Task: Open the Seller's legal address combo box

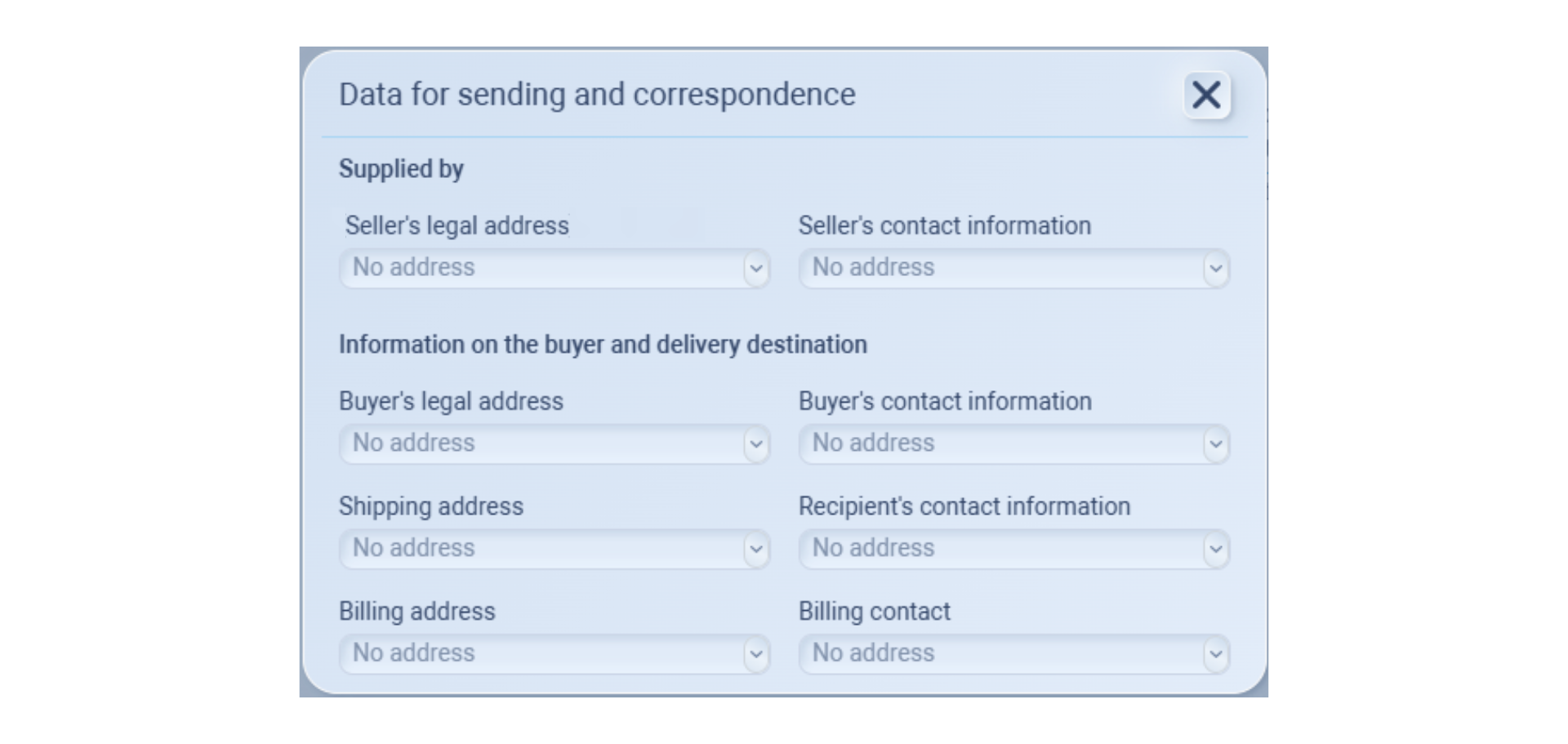Action: point(541,269)
